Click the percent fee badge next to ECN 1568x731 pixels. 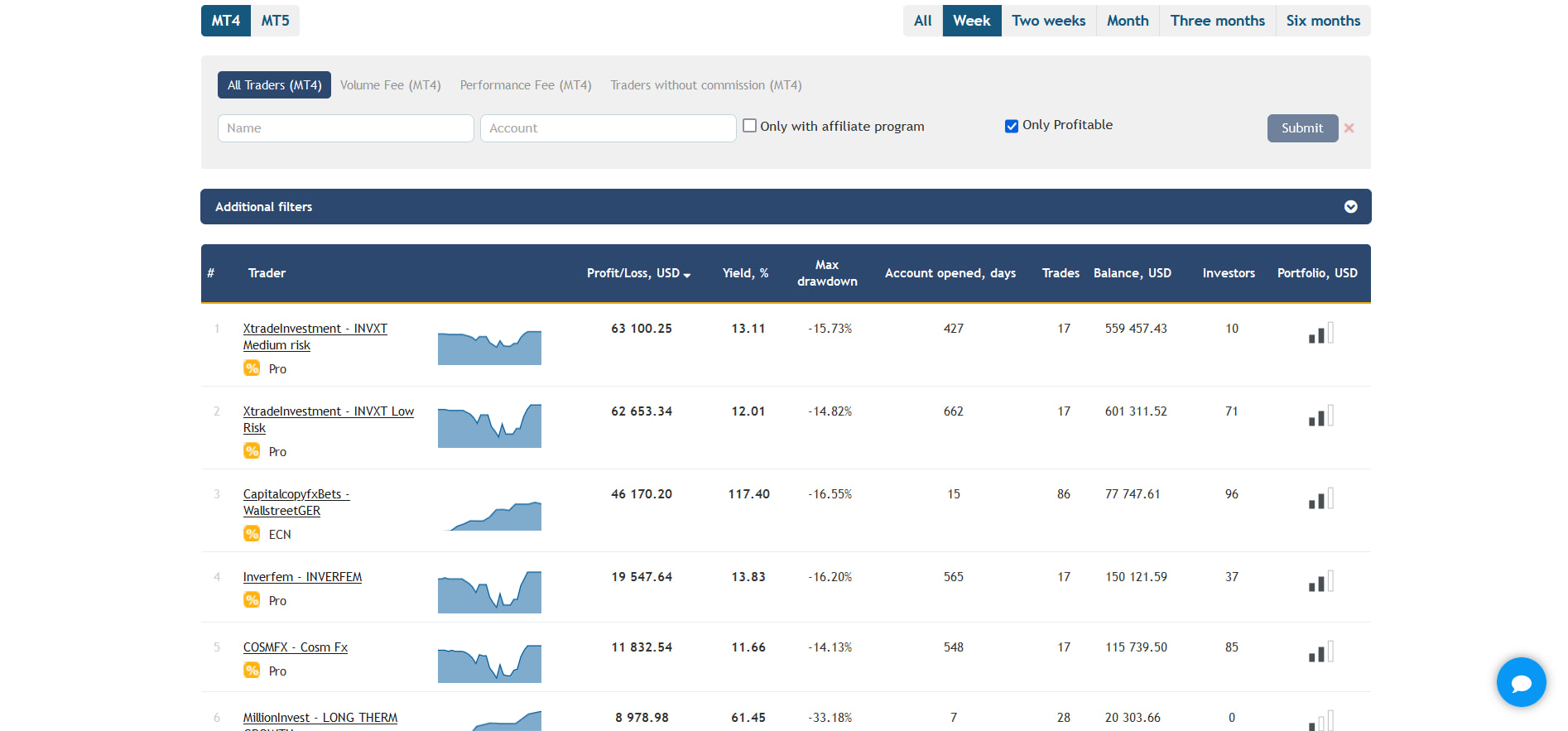[x=252, y=534]
